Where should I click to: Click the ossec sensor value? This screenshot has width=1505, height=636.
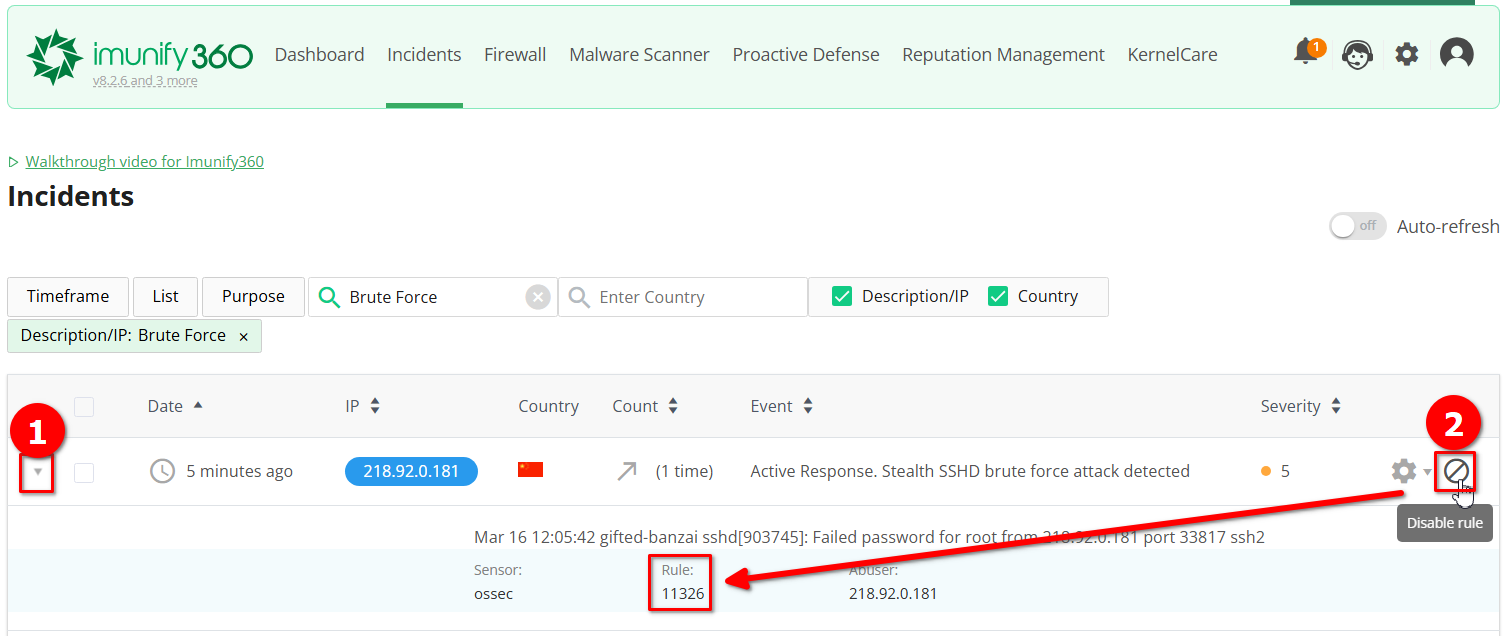tap(493, 594)
